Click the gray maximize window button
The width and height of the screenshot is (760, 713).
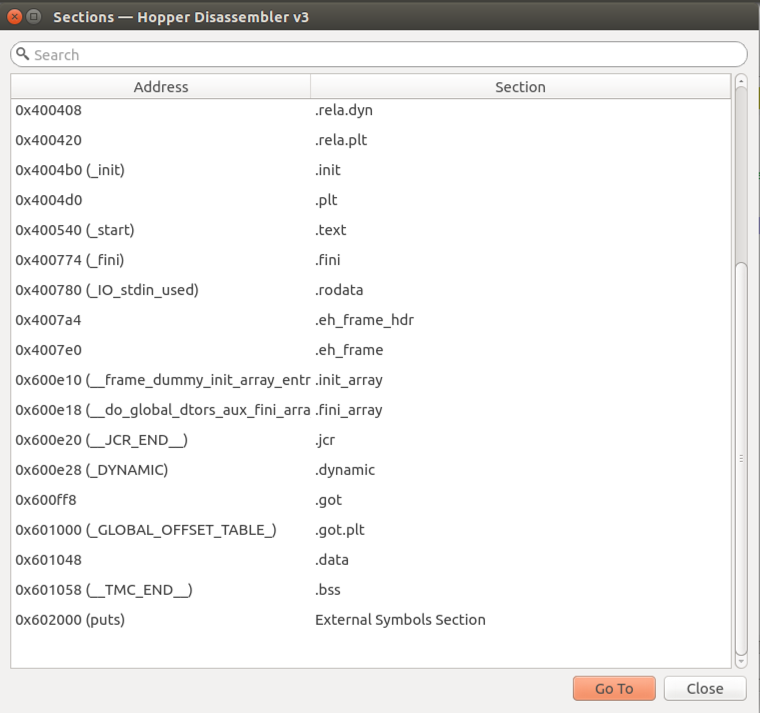tap(33, 17)
